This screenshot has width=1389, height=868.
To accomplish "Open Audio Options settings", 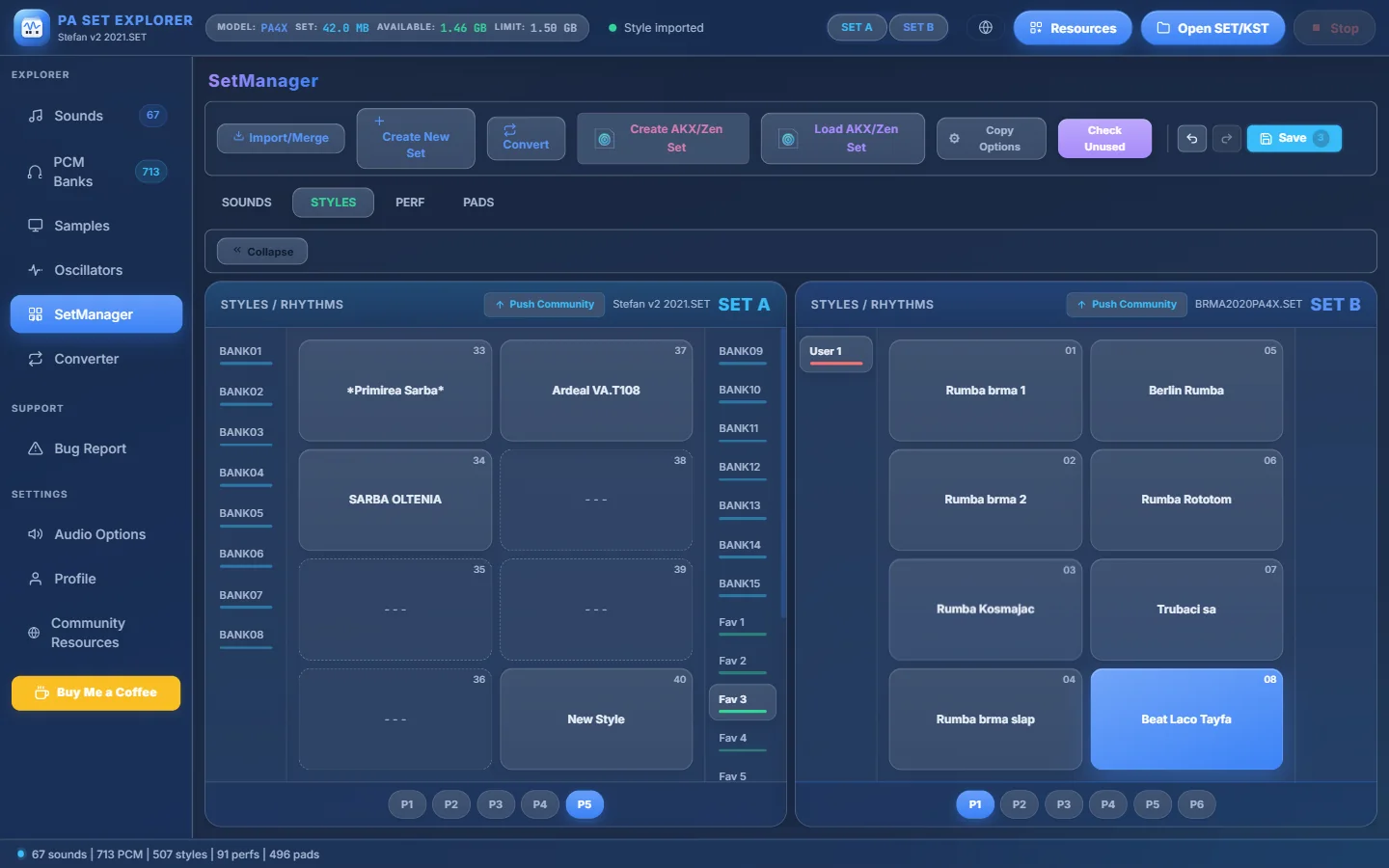I will point(96,534).
